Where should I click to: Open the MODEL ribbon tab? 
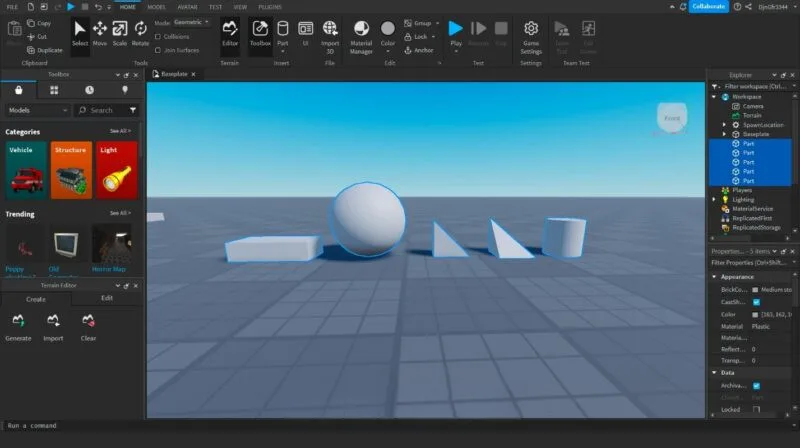157,7
